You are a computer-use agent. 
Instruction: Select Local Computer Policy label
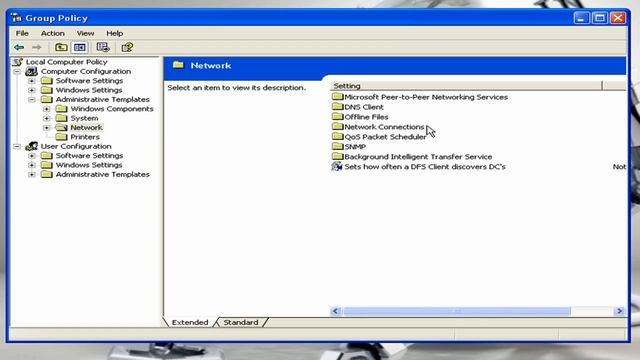pyautogui.click(x=67, y=62)
